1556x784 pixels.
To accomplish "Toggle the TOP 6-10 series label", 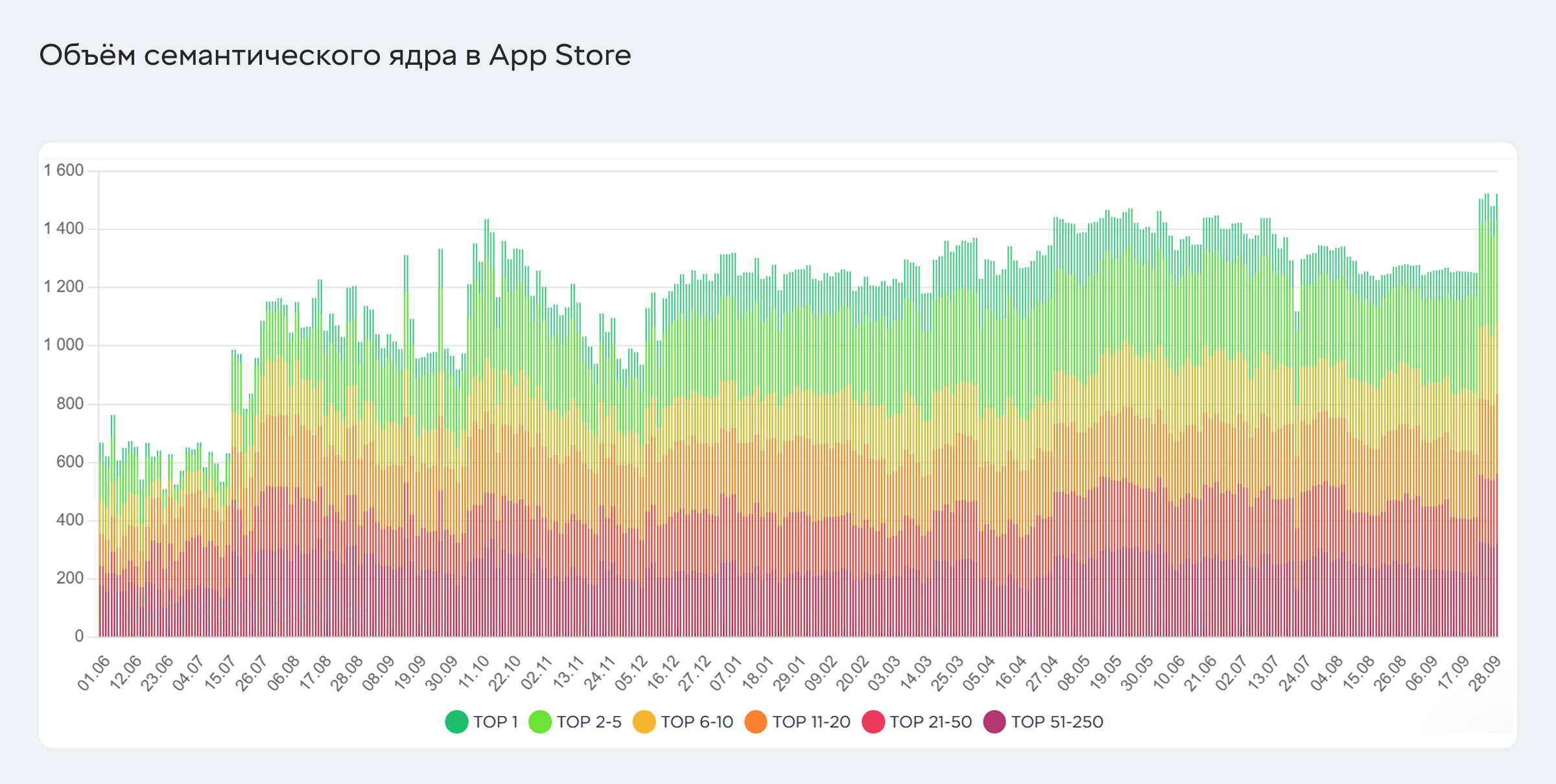I will [x=697, y=722].
